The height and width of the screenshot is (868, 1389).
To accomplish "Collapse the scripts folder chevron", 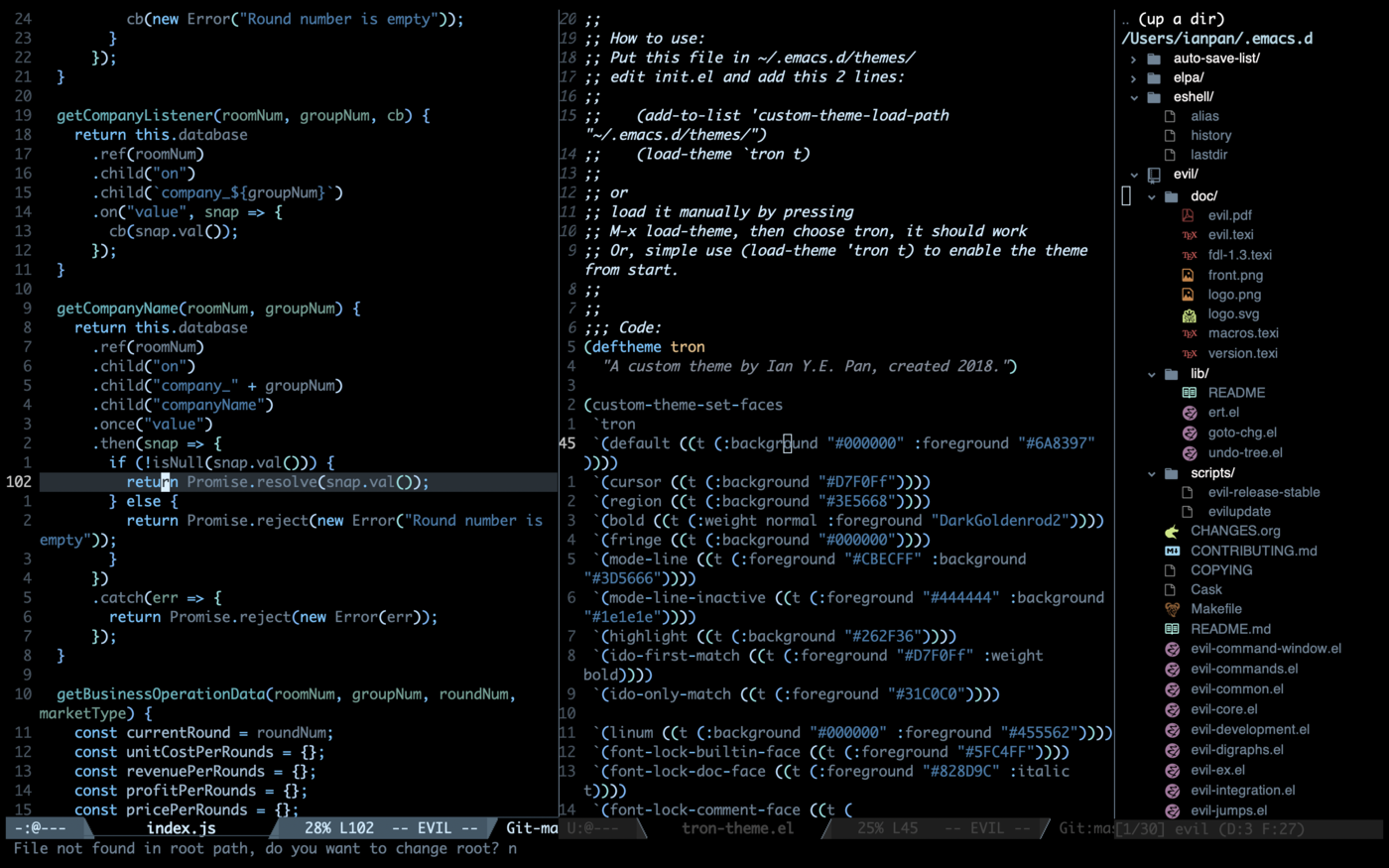I will 1151,473.
